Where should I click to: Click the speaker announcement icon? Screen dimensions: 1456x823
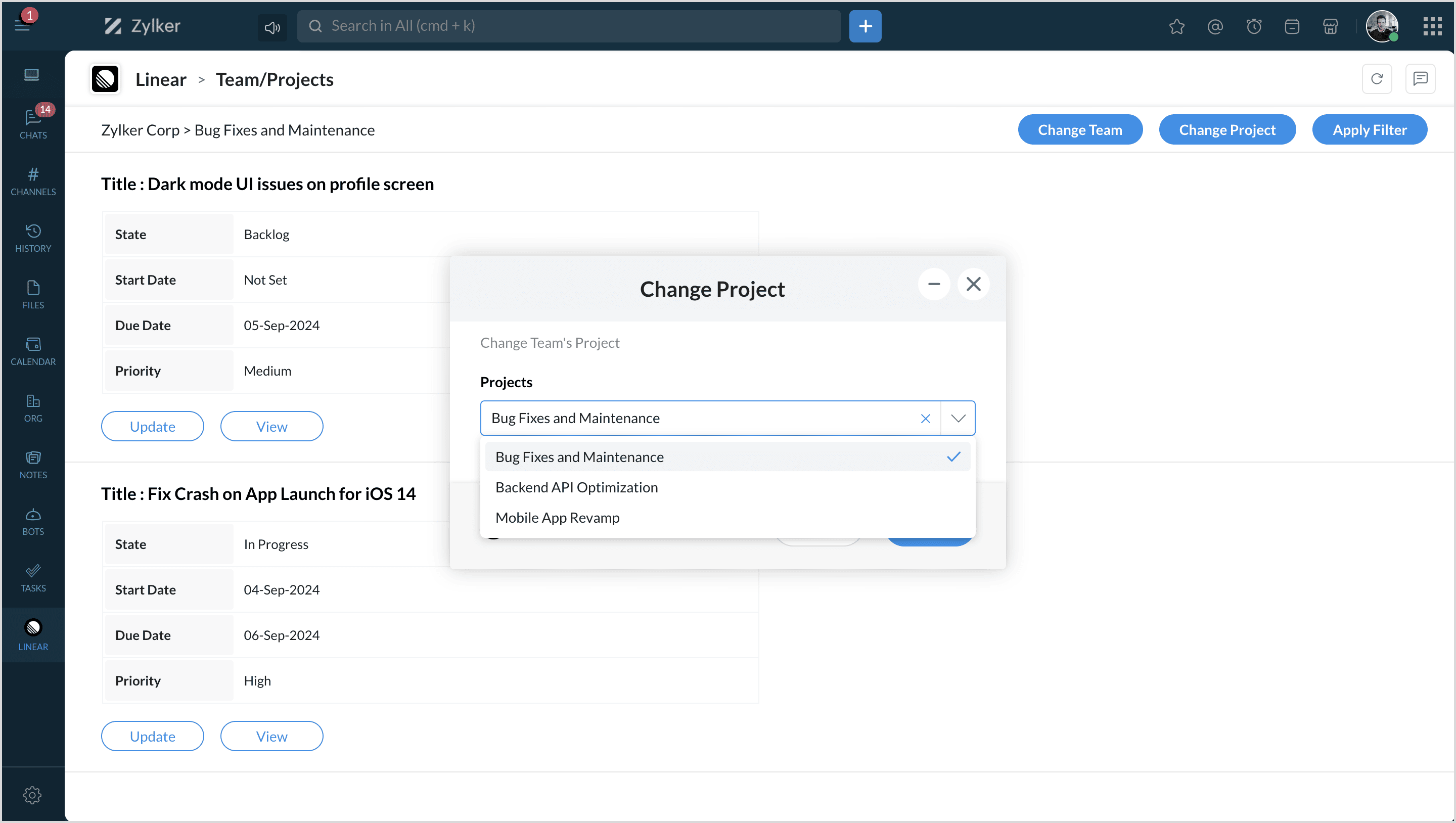(x=272, y=27)
